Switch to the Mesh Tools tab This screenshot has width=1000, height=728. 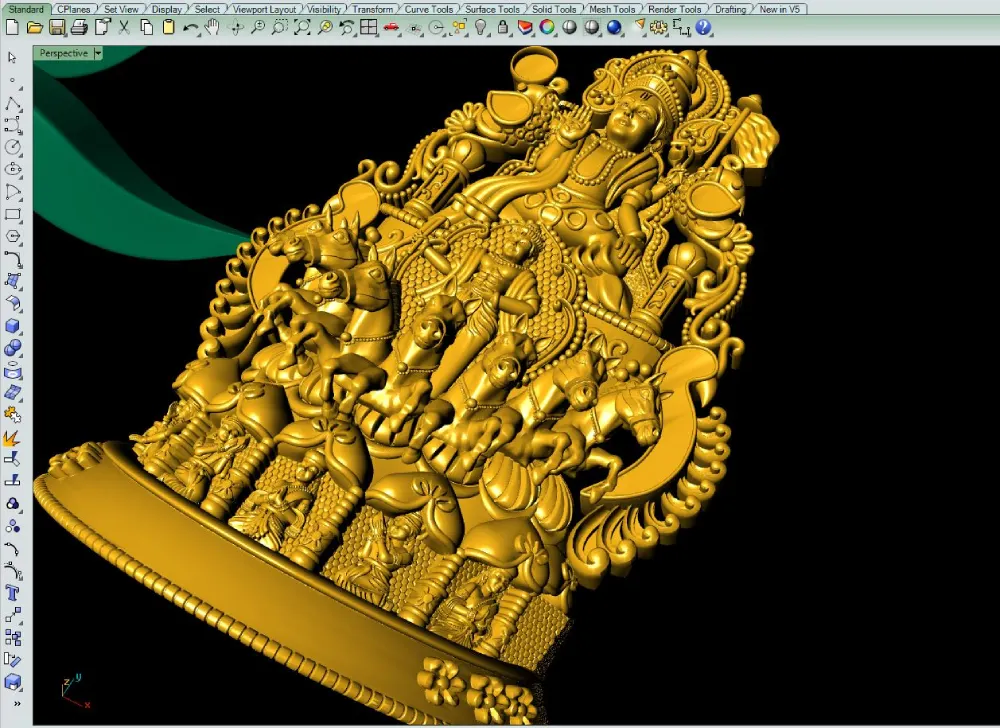612,9
